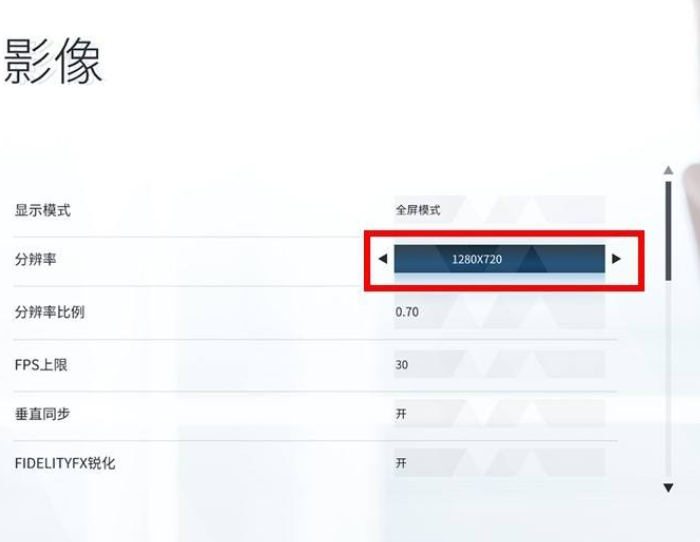Open the 全屏模式 display mode option

pyautogui.click(x=499, y=210)
